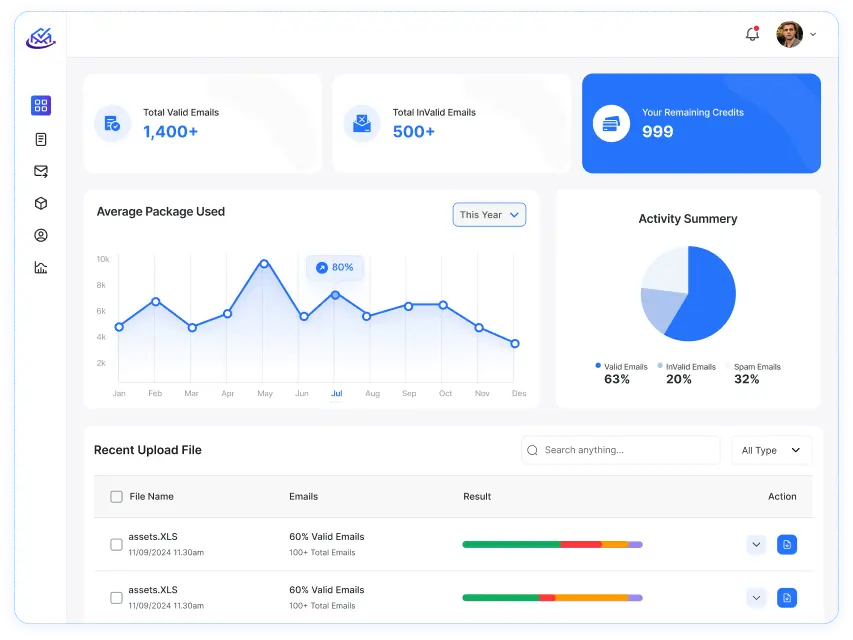Open the email envelope sidebar icon
The width and height of the screenshot is (853, 640).
(41, 171)
